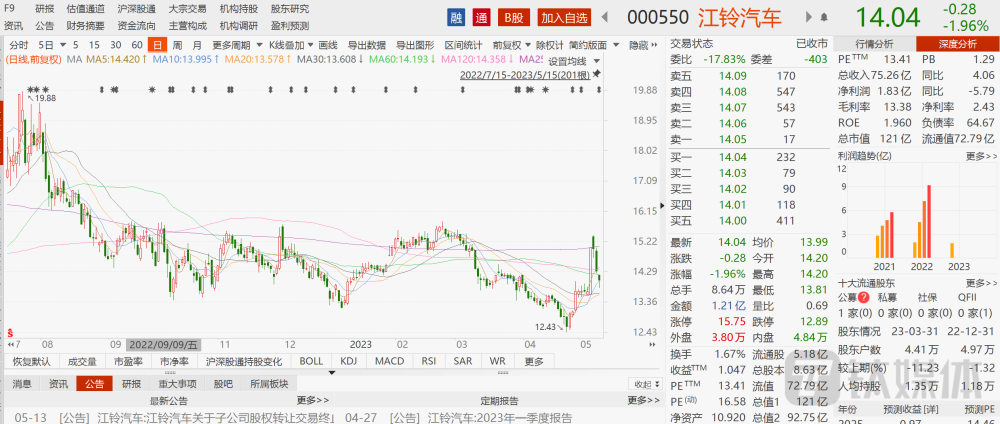The height and width of the screenshot is (424, 1000).
Task: Open the K线叠加 overlay dropdown
Action: (x=291, y=45)
